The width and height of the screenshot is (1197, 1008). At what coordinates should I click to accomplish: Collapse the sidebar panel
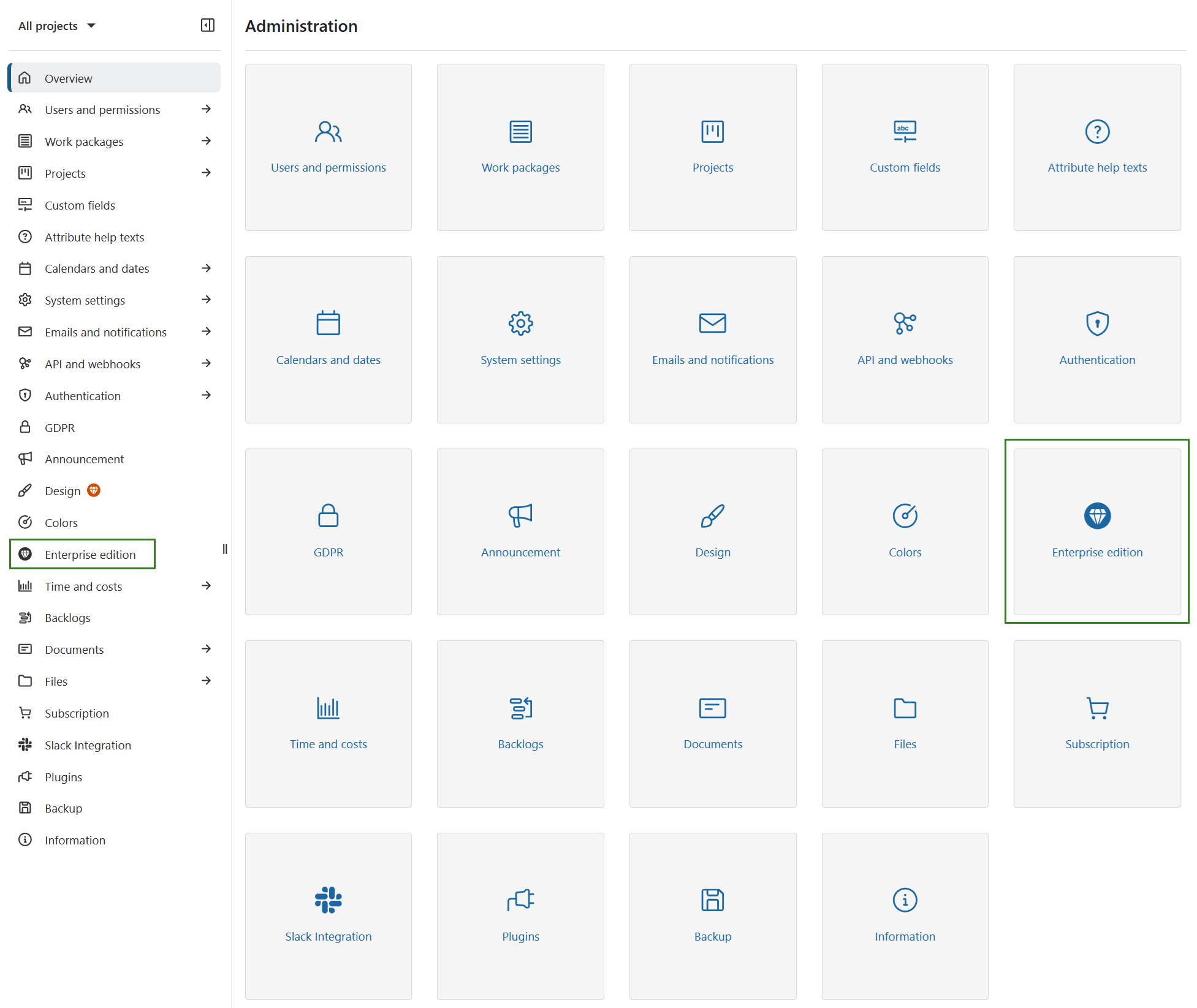[207, 25]
